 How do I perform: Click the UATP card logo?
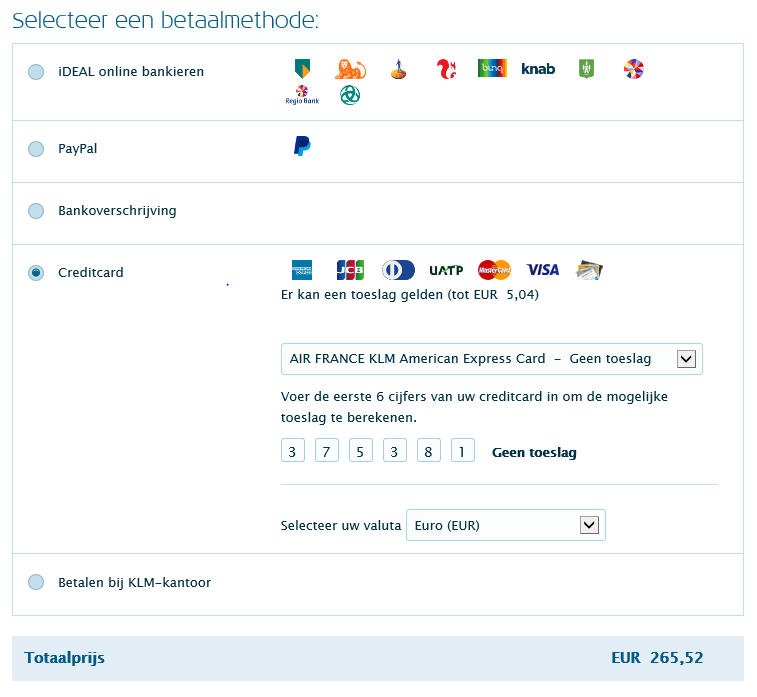coord(446,270)
